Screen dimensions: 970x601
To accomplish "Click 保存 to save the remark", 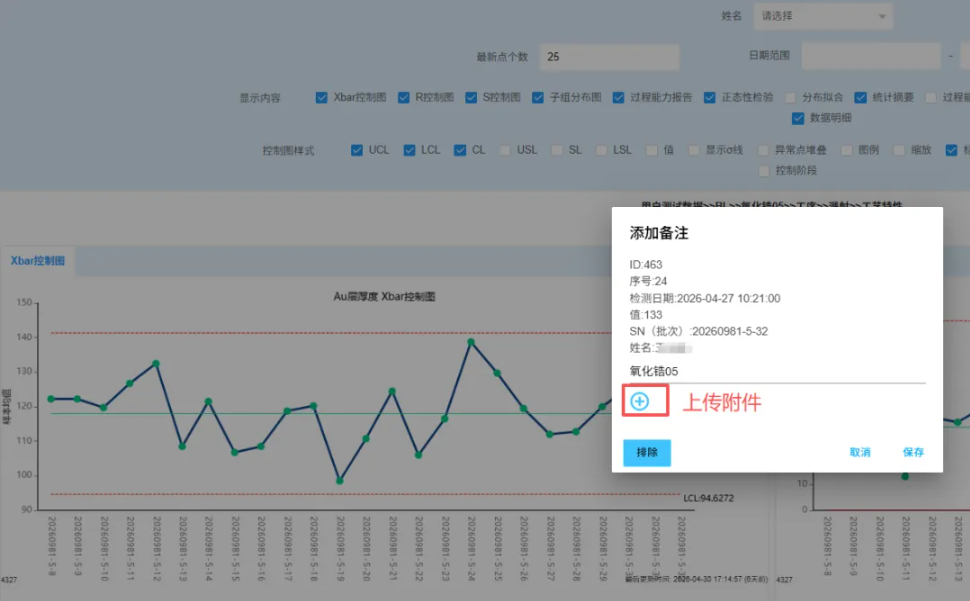I will (x=913, y=452).
